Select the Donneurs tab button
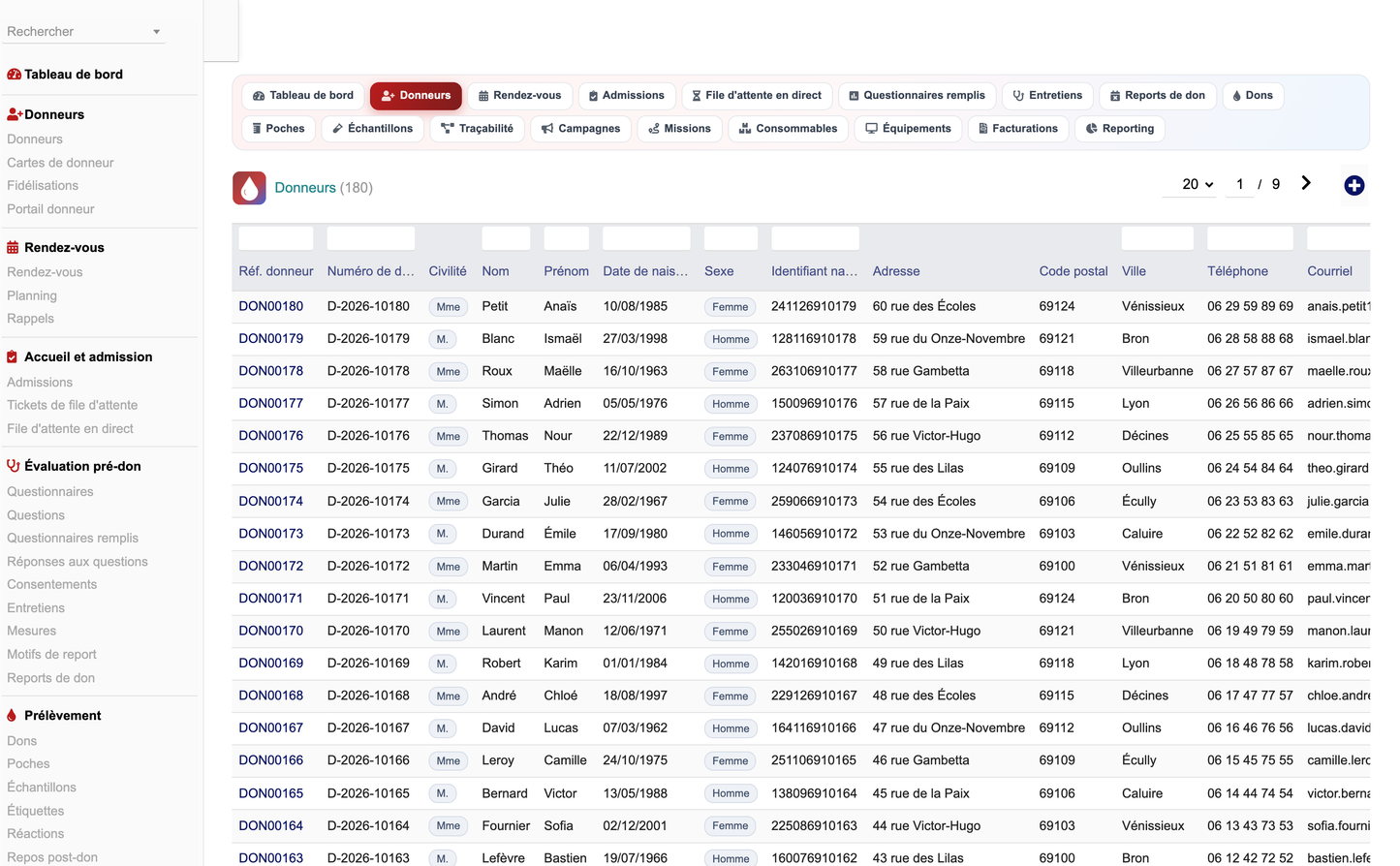 tap(416, 96)
